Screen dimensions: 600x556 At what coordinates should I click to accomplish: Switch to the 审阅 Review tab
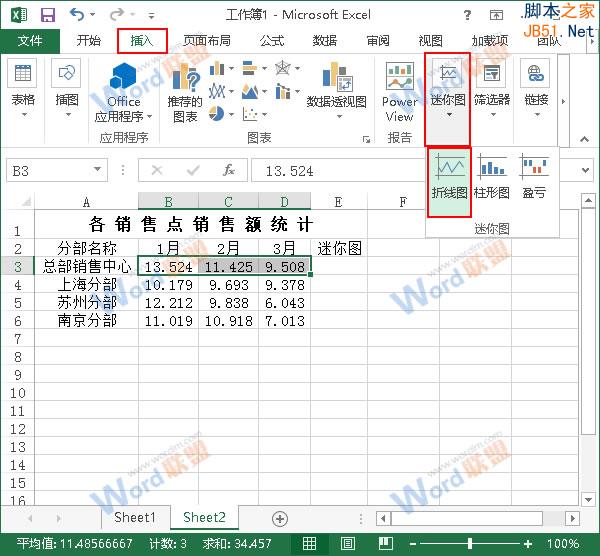coord(378,41)
